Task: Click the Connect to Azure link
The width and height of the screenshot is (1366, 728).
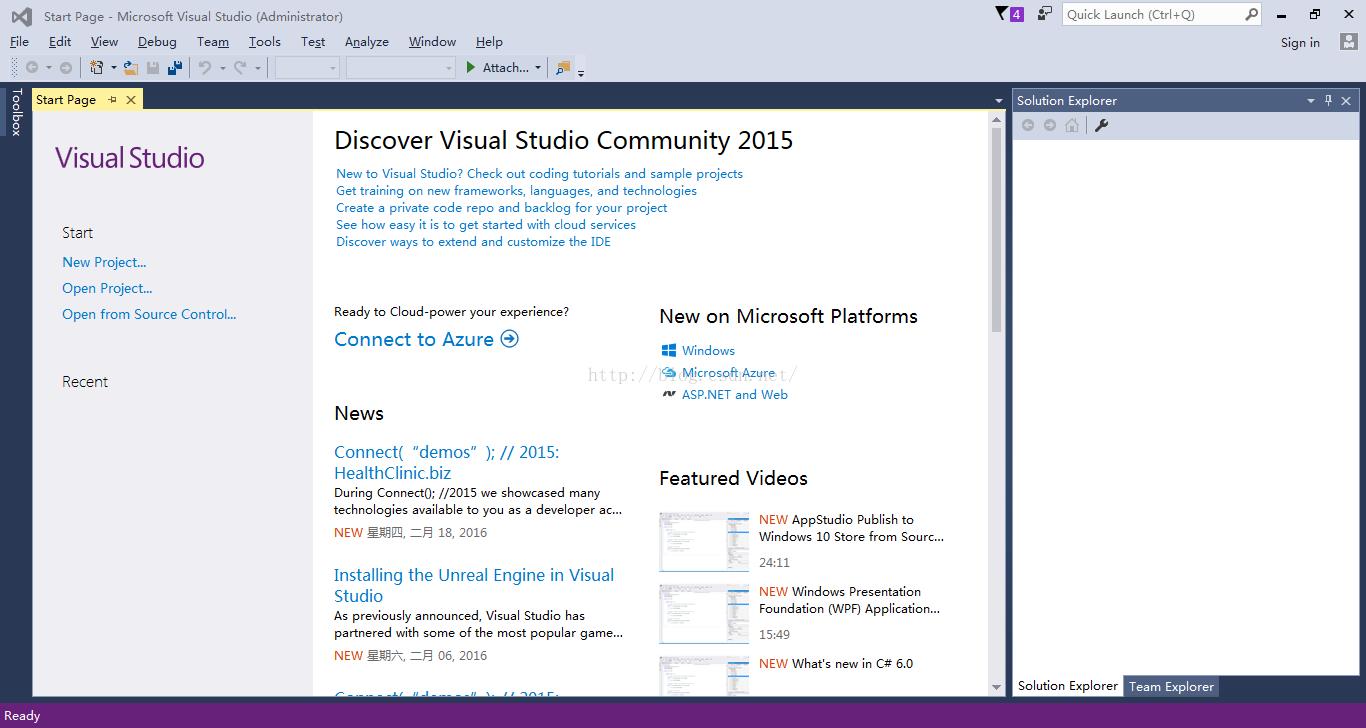Action: (414, 339)
